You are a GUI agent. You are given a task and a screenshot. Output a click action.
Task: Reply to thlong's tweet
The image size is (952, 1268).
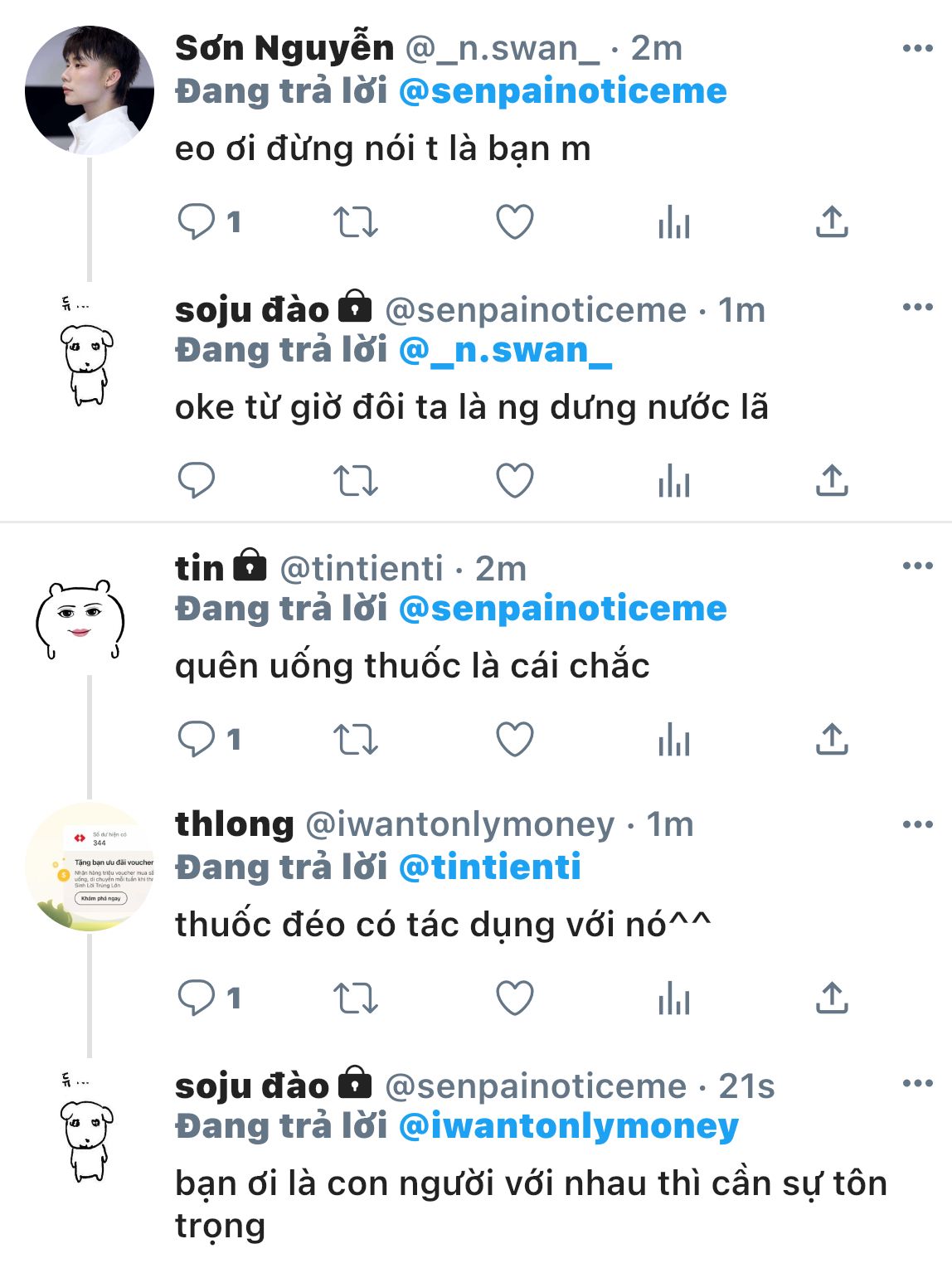(x=197, y=998)
